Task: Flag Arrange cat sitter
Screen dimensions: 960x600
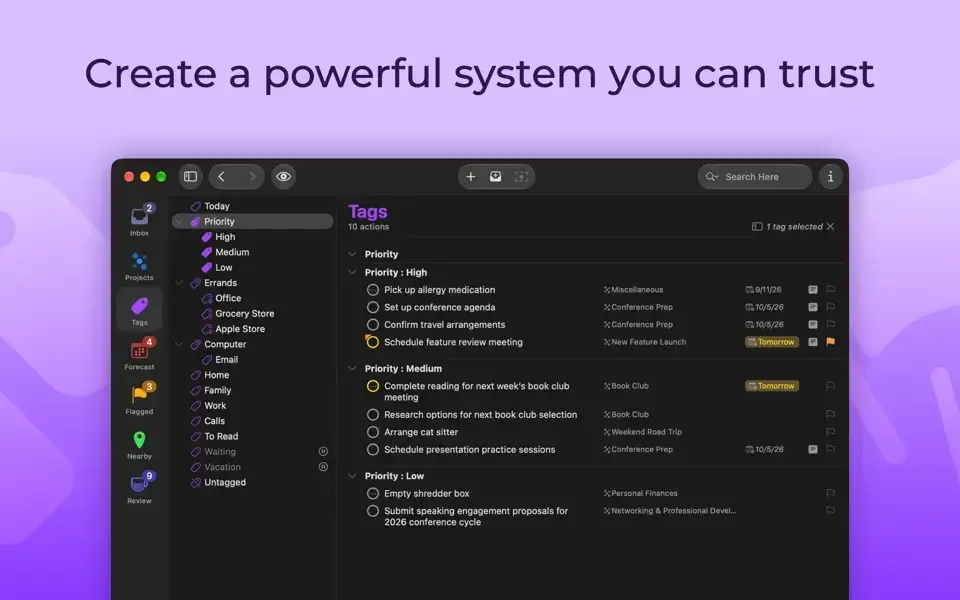Action: tap(830, 432)
